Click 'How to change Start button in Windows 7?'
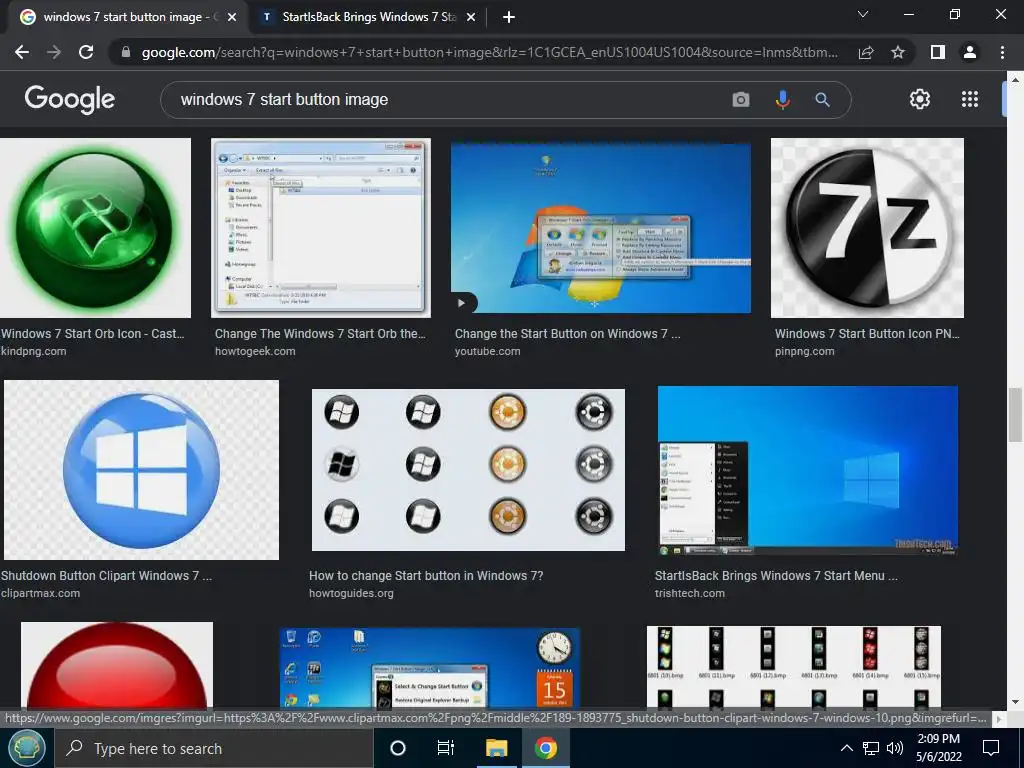The image size is (1024, 768). 426,576
